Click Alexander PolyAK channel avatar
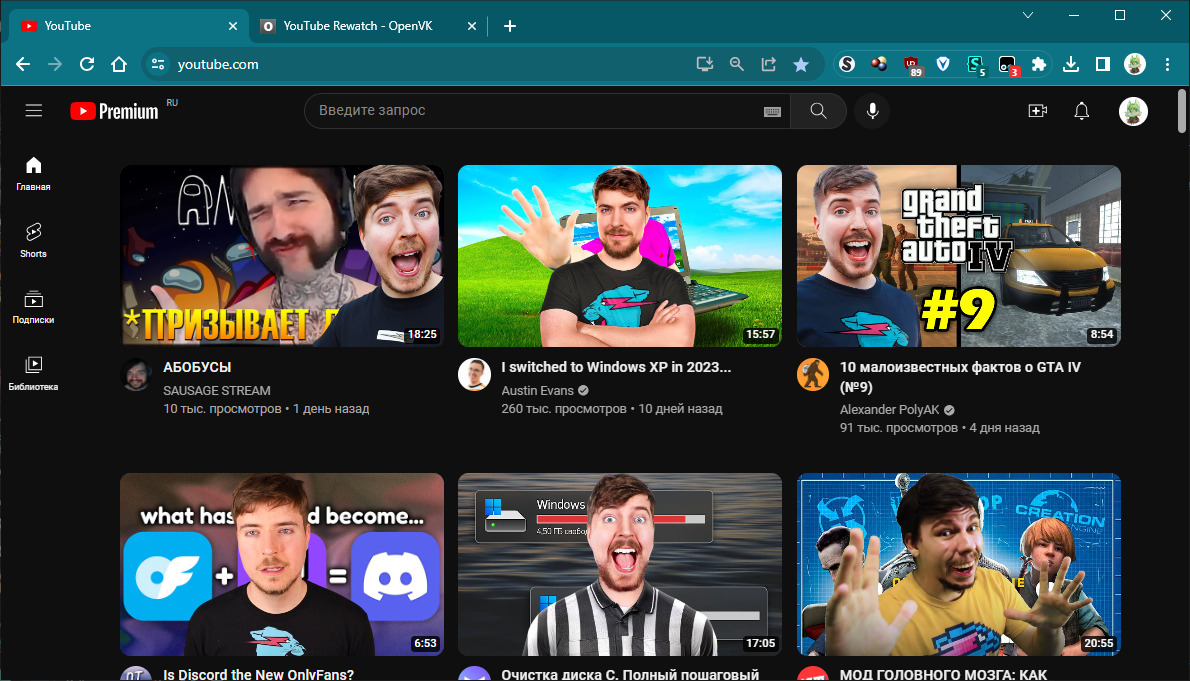The image size is (1190, 681). tap(813, 374)
